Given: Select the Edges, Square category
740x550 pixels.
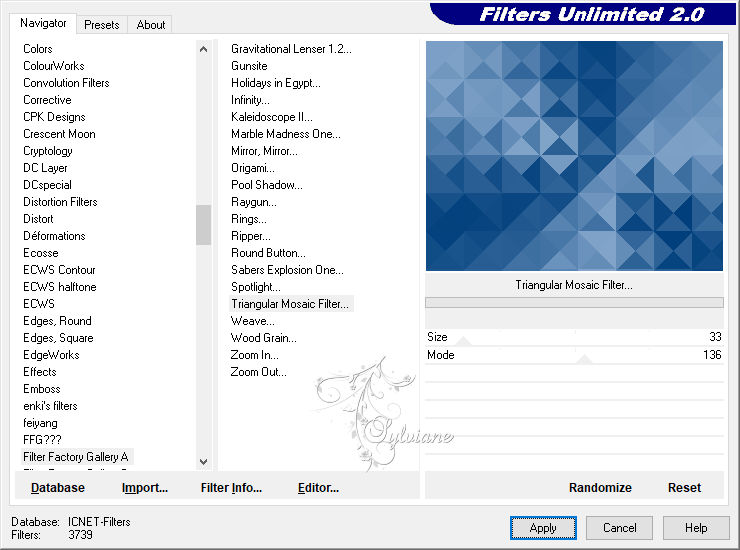Looking at the screenshot, I should point(58,338).
